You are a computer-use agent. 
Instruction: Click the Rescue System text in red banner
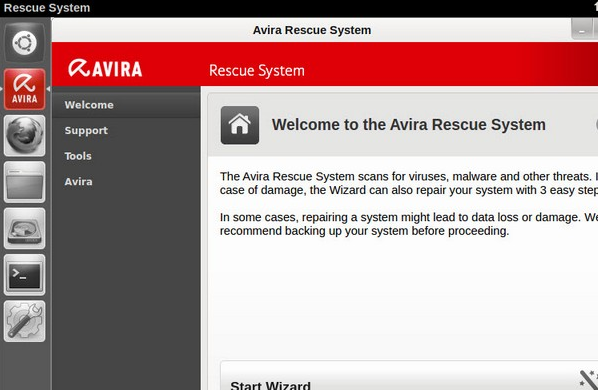pos(257,71)
